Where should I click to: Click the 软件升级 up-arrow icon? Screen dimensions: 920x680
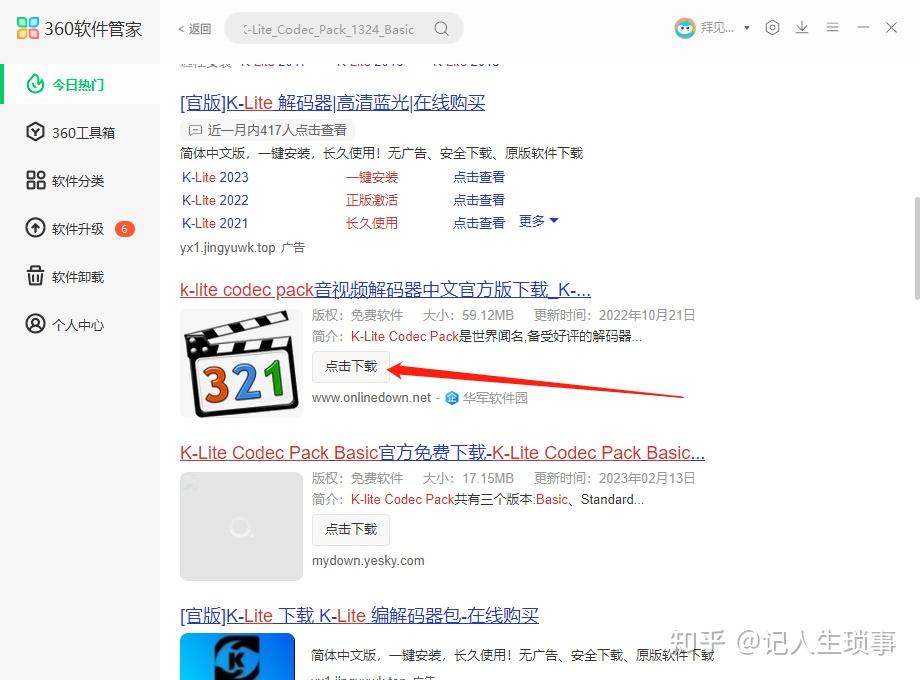35,228
